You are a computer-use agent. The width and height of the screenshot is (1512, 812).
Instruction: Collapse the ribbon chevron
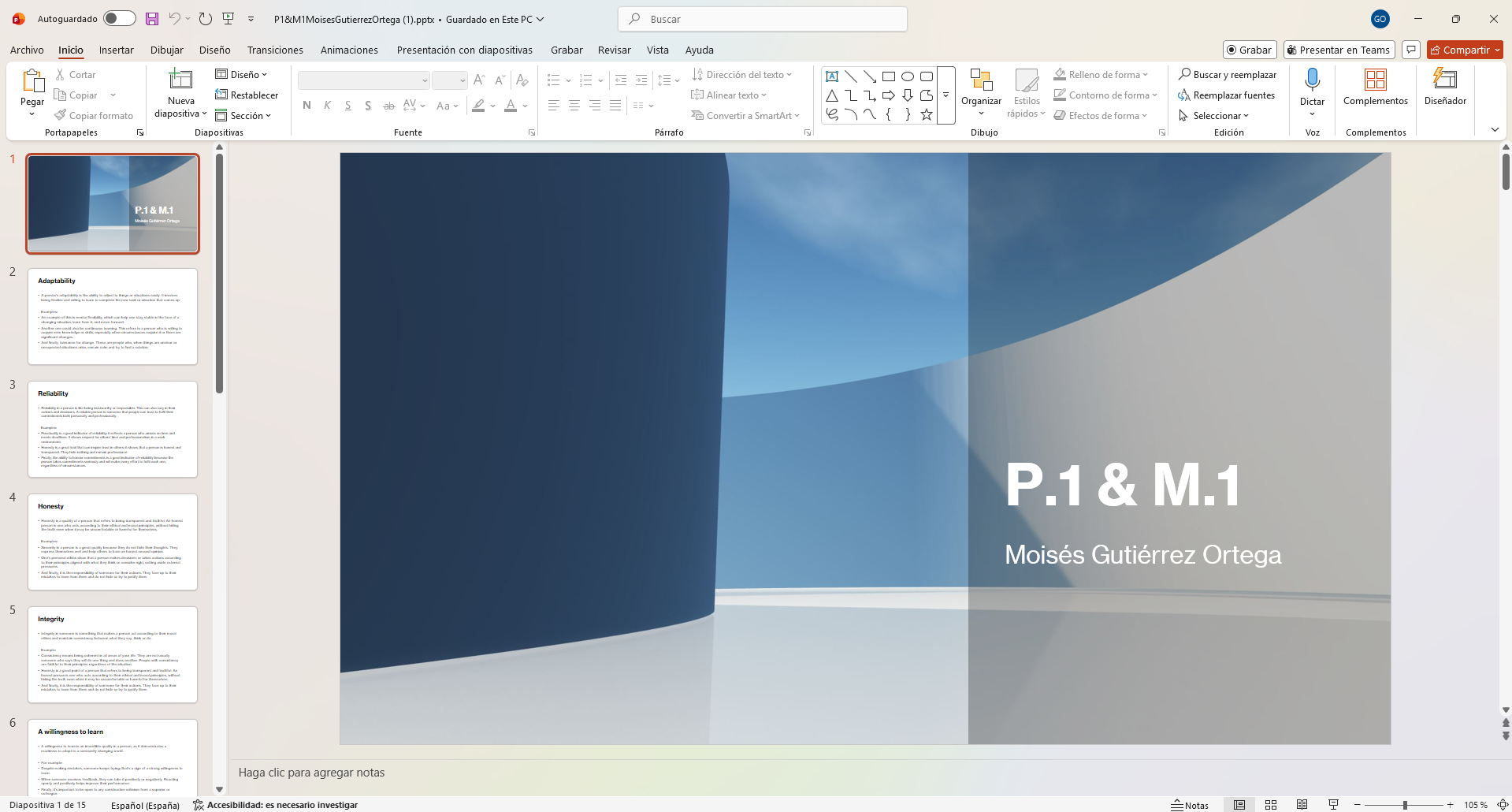click(1495, 129)
